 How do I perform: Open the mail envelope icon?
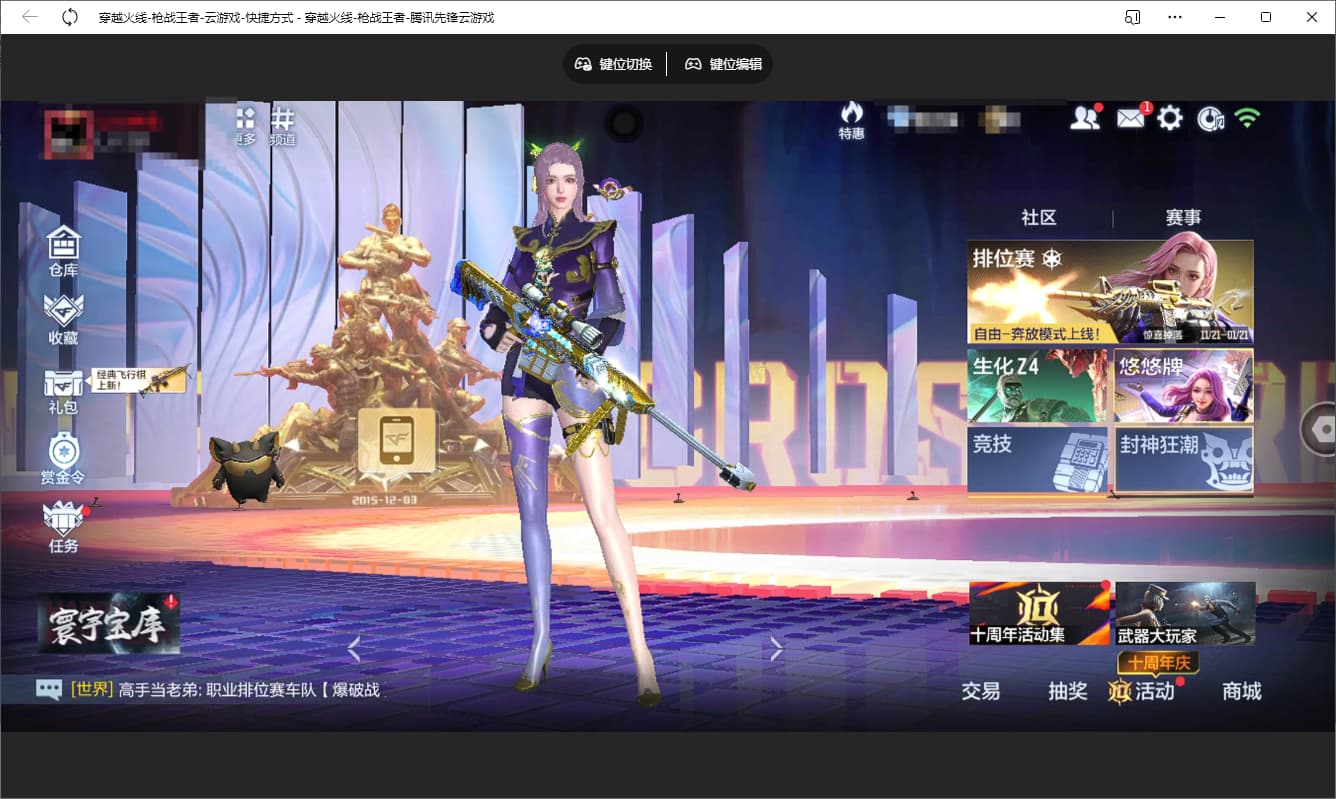click(1131, 117)
